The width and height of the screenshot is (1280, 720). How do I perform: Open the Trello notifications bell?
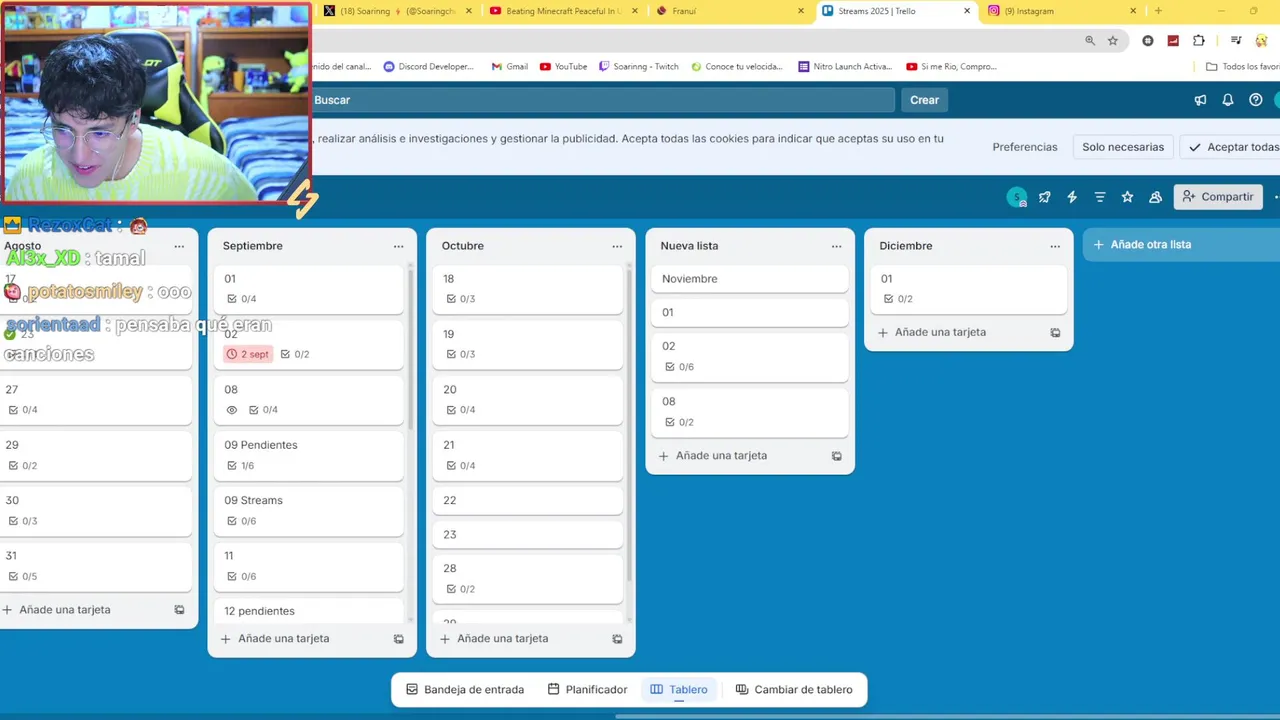tap(1228, 100)
